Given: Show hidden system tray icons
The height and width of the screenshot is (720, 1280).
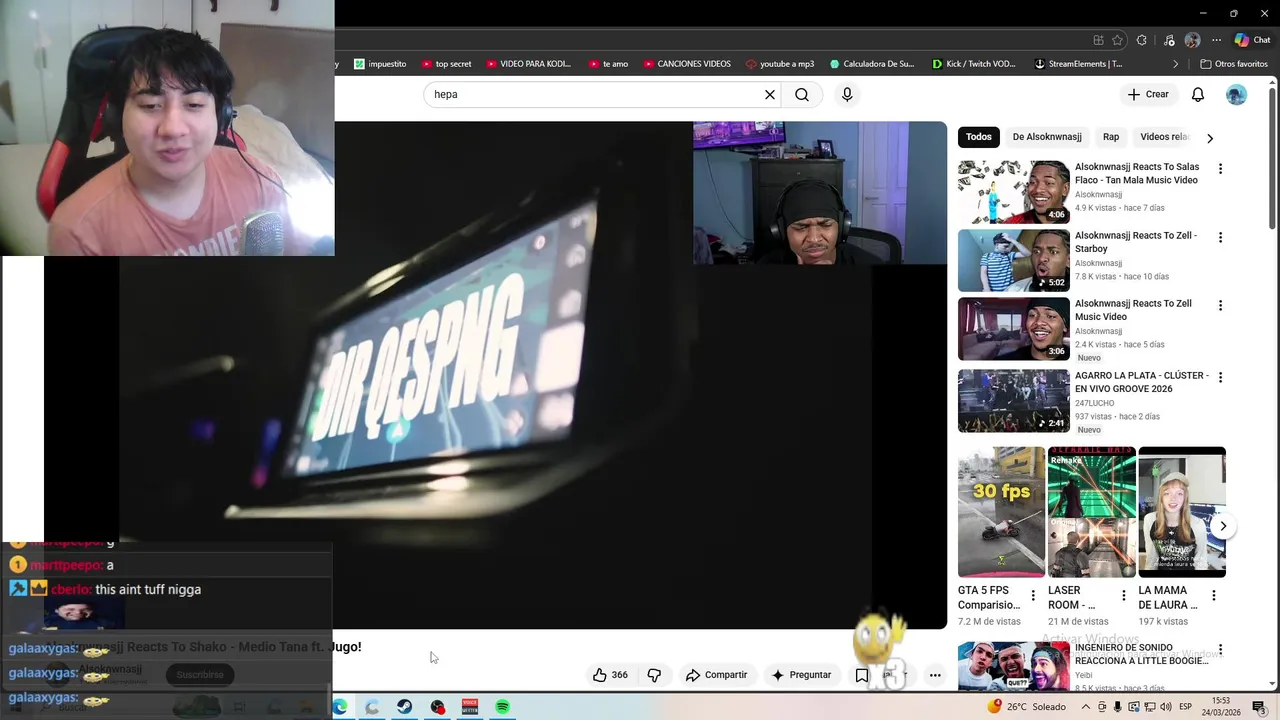Looking at the screenshot, I should (x=1087, y=707).
